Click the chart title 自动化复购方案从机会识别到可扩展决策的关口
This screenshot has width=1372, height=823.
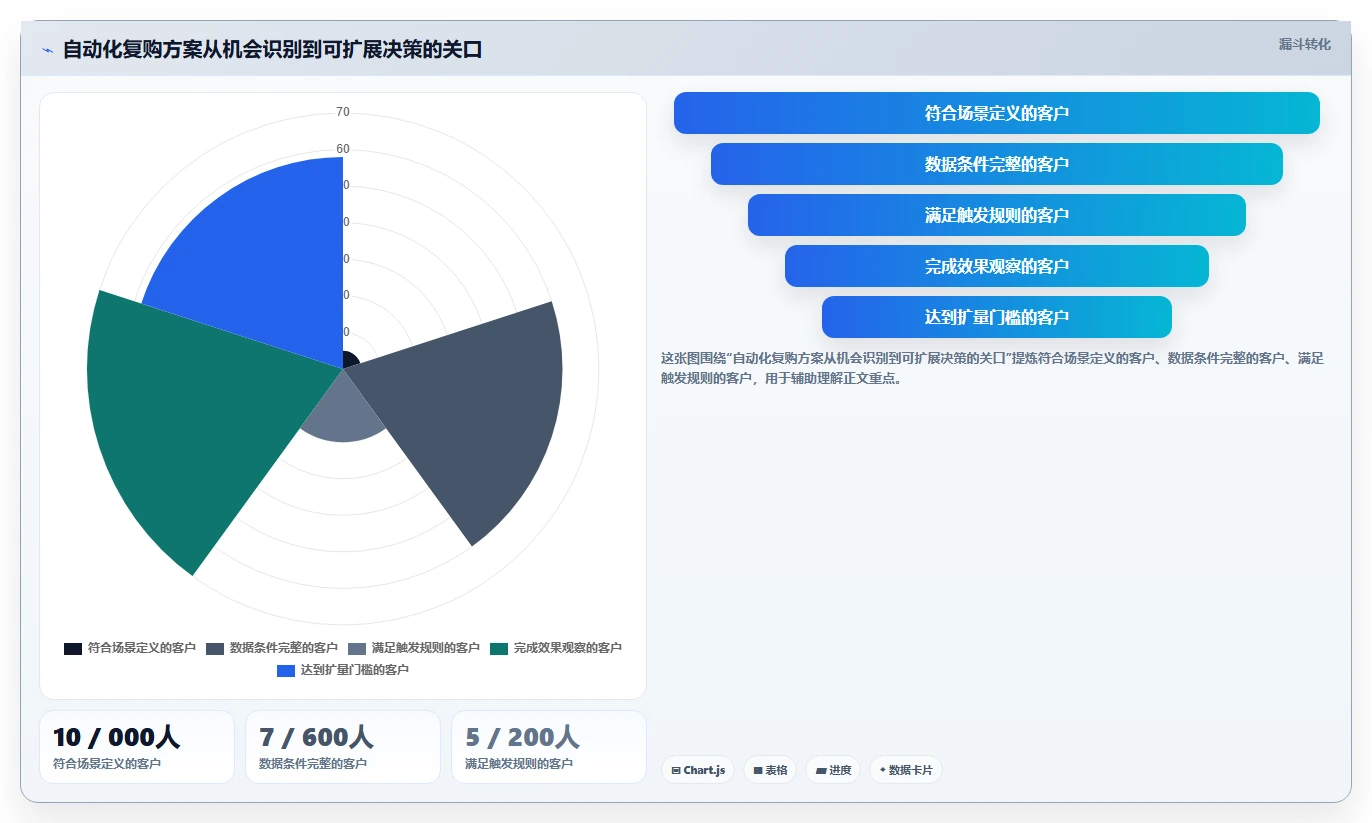[x=272, y=50]
